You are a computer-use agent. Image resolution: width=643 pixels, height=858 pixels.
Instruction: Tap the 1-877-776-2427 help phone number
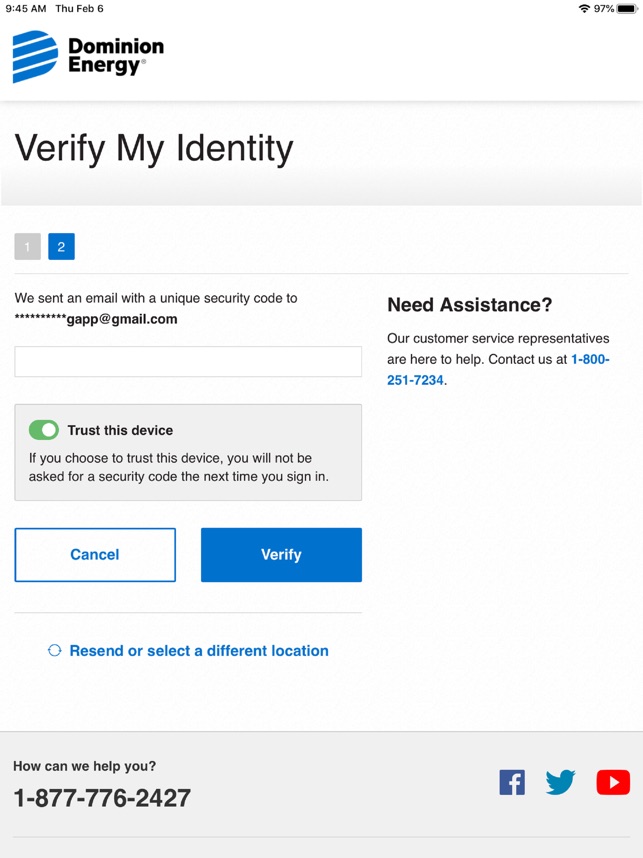pos(102,798)
